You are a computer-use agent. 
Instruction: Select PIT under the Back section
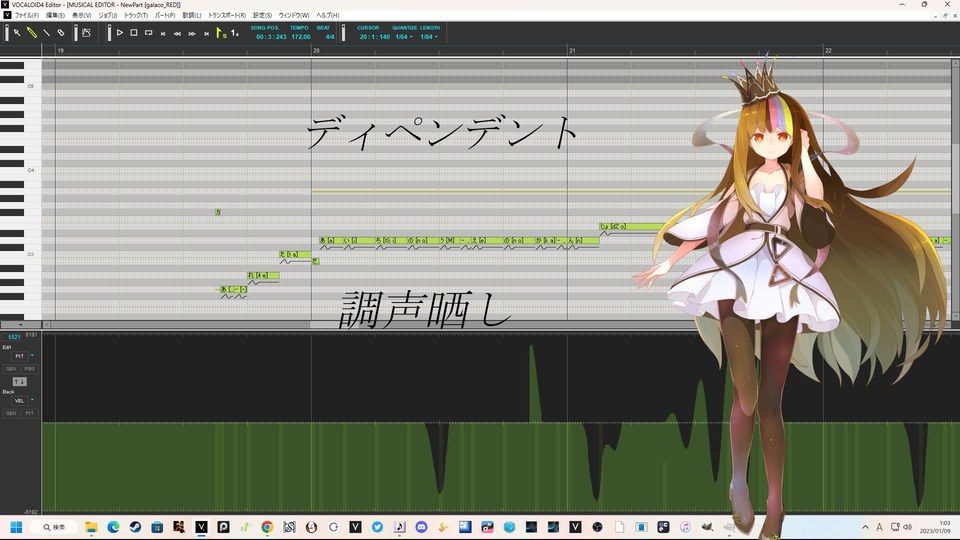(x=29, y=413)
